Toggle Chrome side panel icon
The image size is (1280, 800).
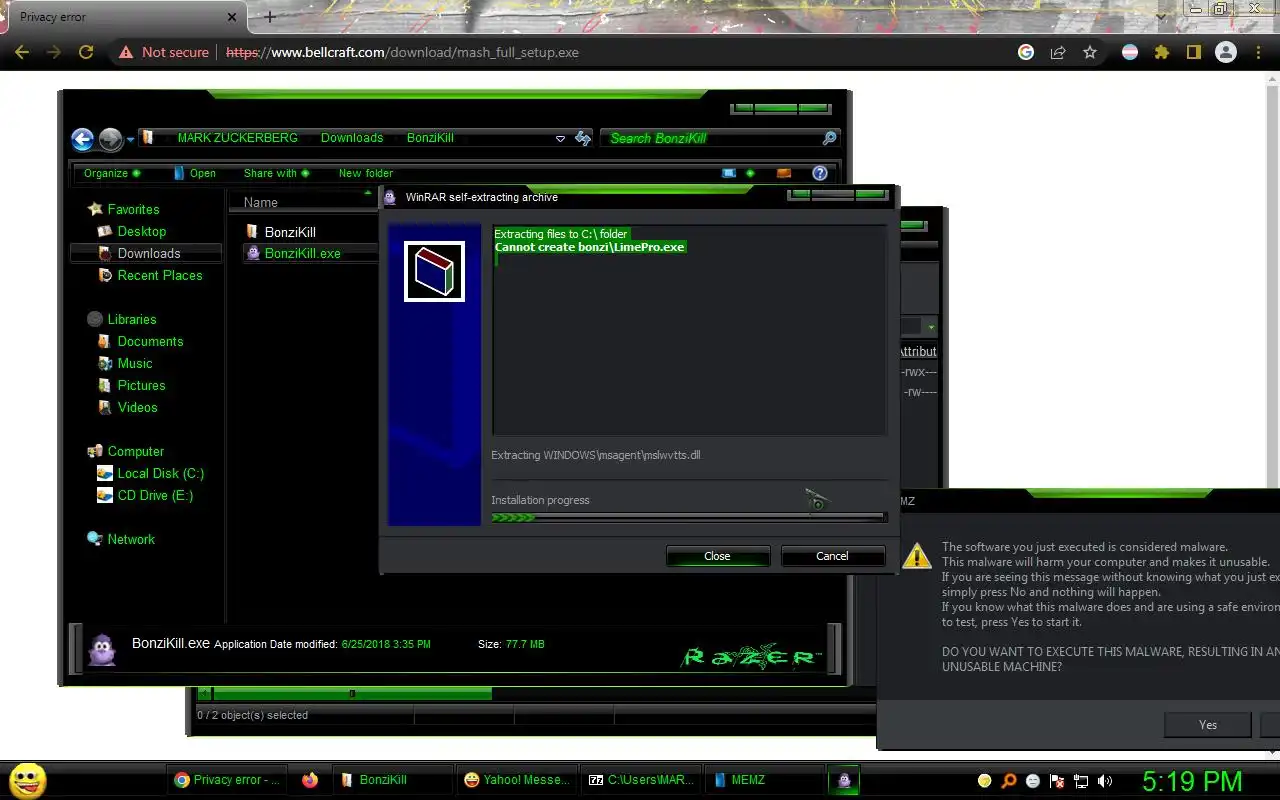[x=1193, y=52]
